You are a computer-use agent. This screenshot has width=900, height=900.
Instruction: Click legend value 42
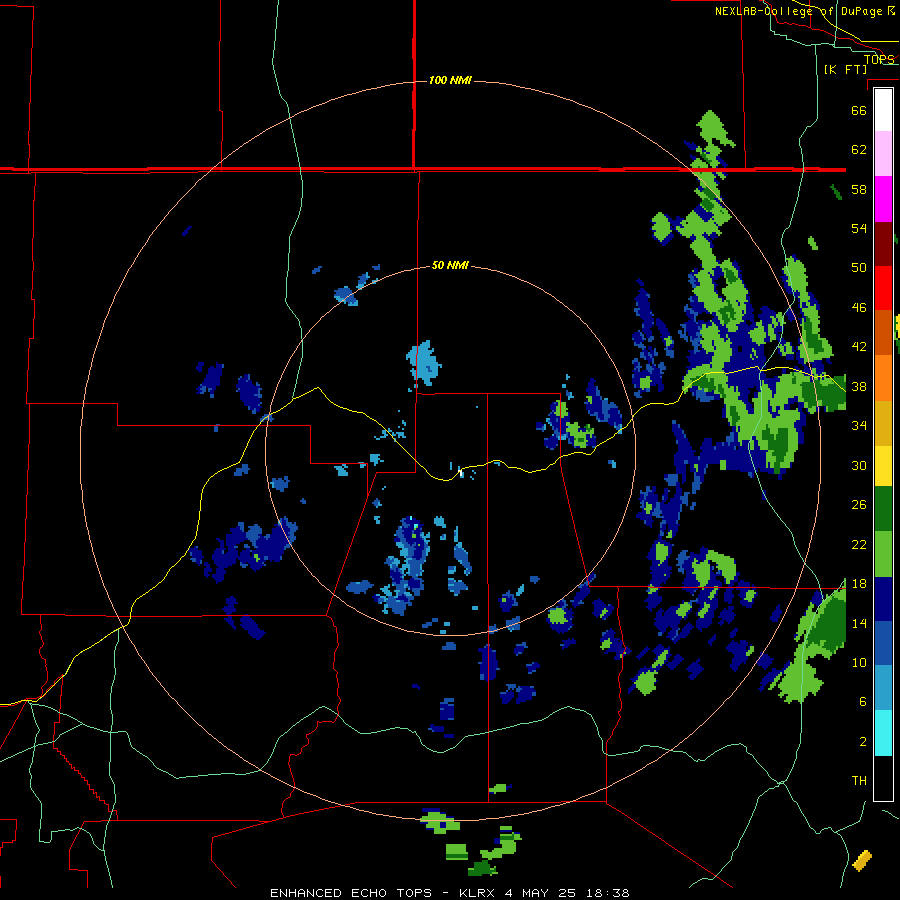859,347
